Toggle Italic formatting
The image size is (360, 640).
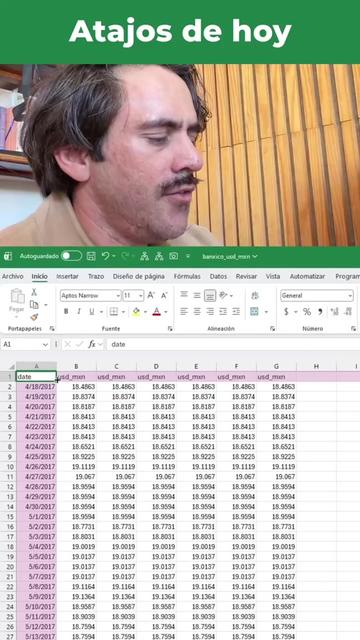(79, 311)
